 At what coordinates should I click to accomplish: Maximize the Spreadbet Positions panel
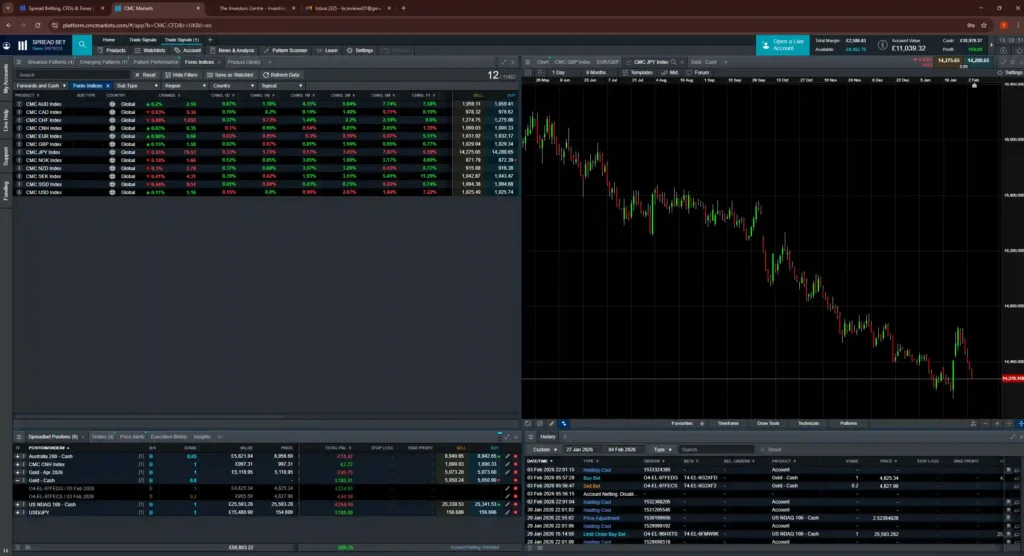(x=507, y=436)
